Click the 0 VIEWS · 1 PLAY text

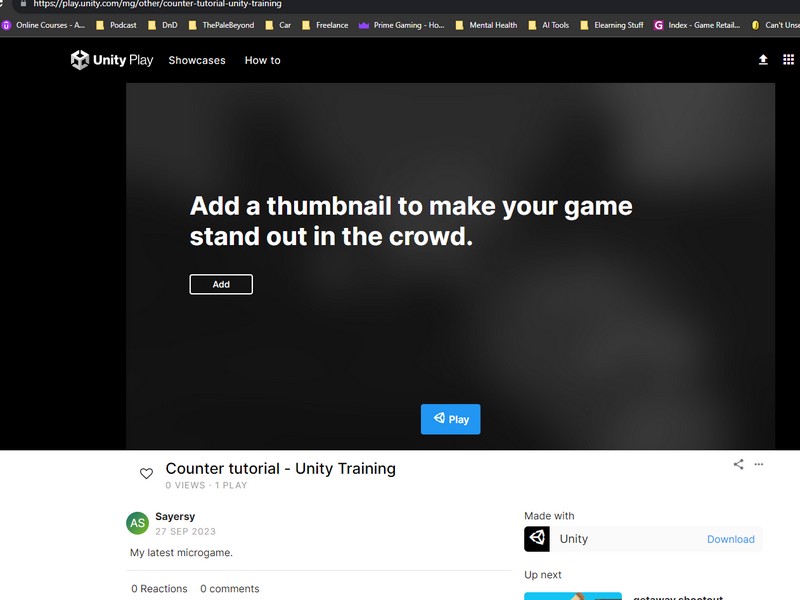(x=206, y=485)
